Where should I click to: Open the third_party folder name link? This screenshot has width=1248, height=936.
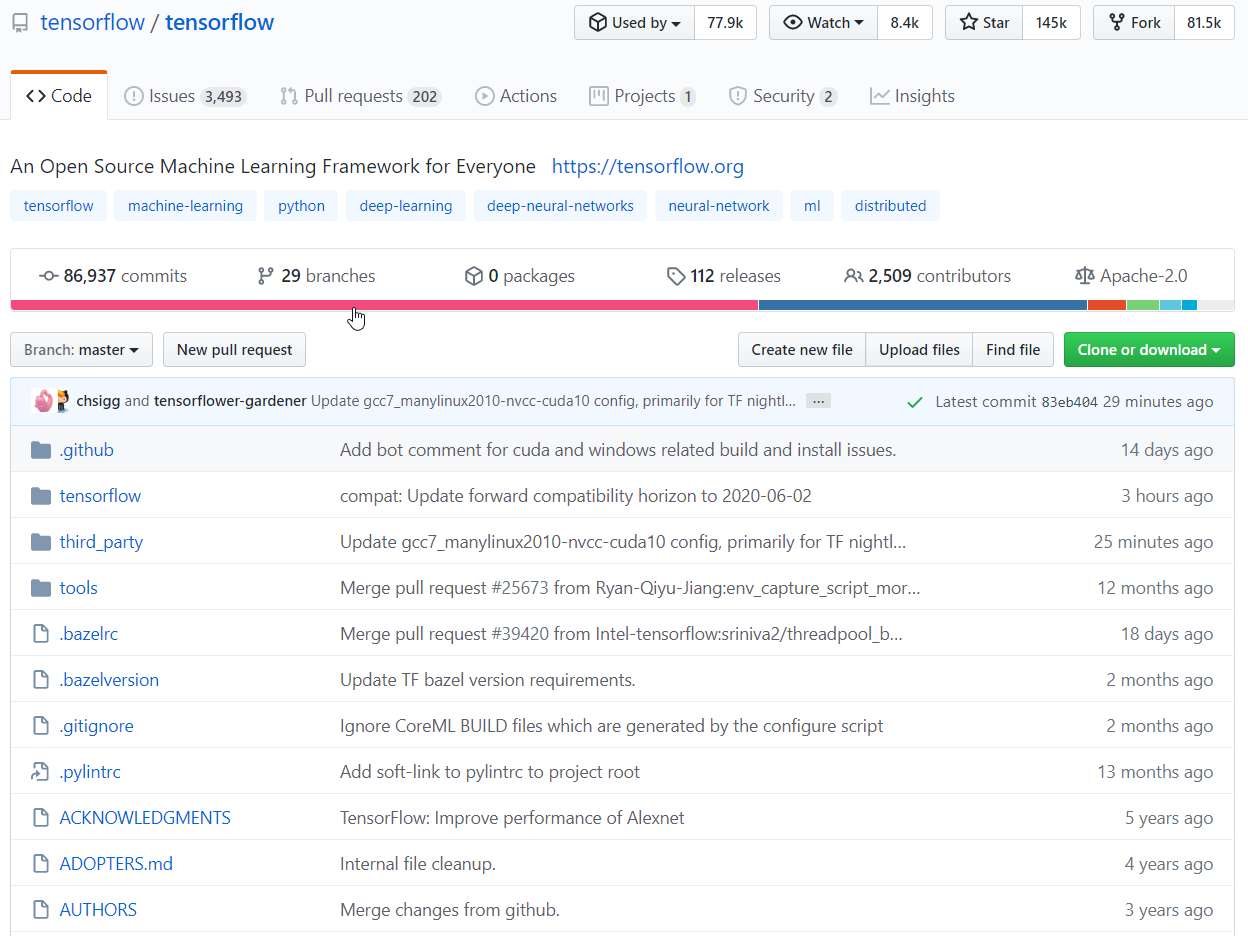(x=101, y=542)
